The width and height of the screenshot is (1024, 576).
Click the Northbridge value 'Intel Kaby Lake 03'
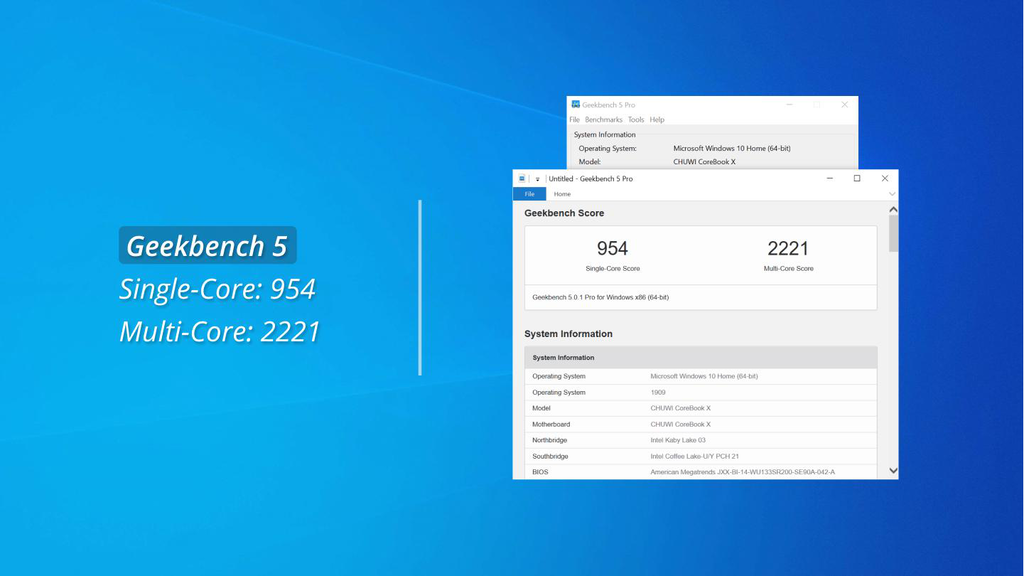[x=678, y=440]
